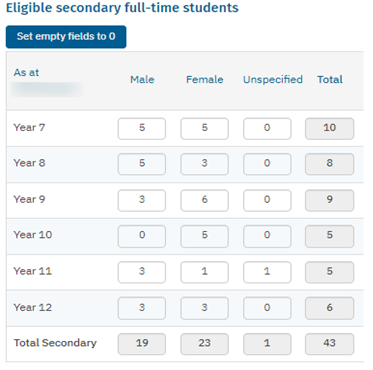The width and height of the screenshot is (373, 370).
Task: Select the Year 10 Male input field
Action: pos(142,236)
